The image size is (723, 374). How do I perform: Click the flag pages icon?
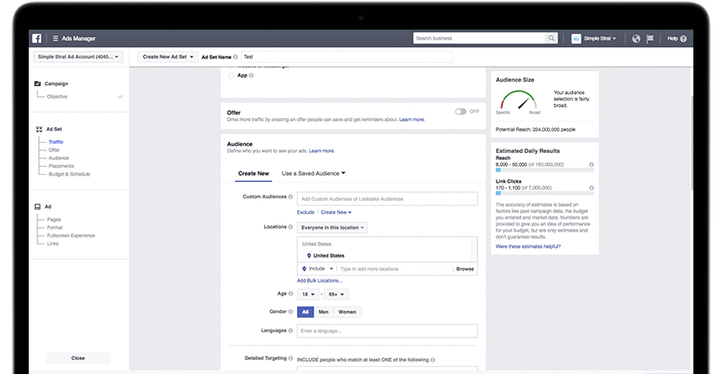650,39
